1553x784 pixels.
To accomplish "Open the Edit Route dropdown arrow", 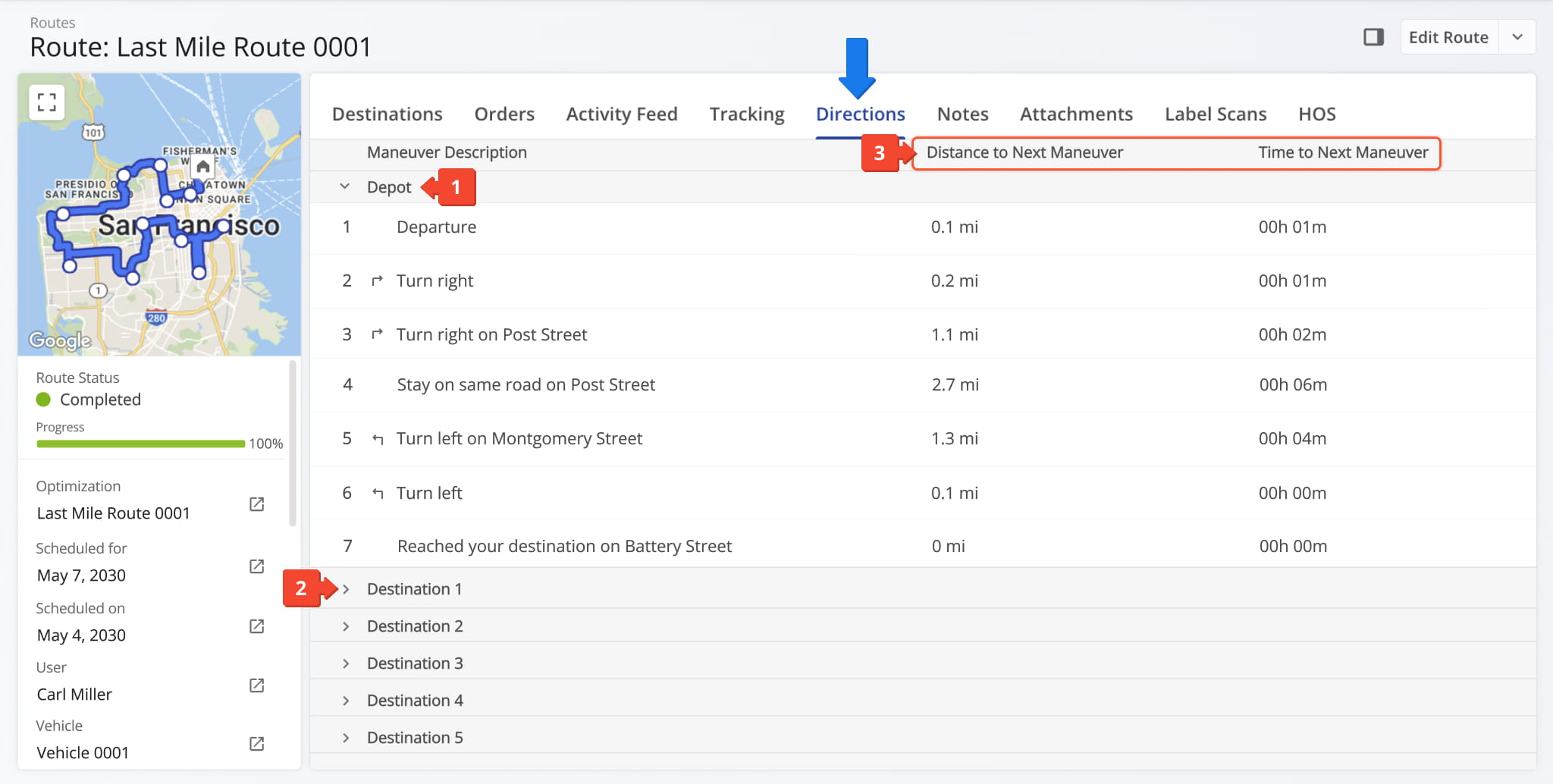I will [1517, 37].
